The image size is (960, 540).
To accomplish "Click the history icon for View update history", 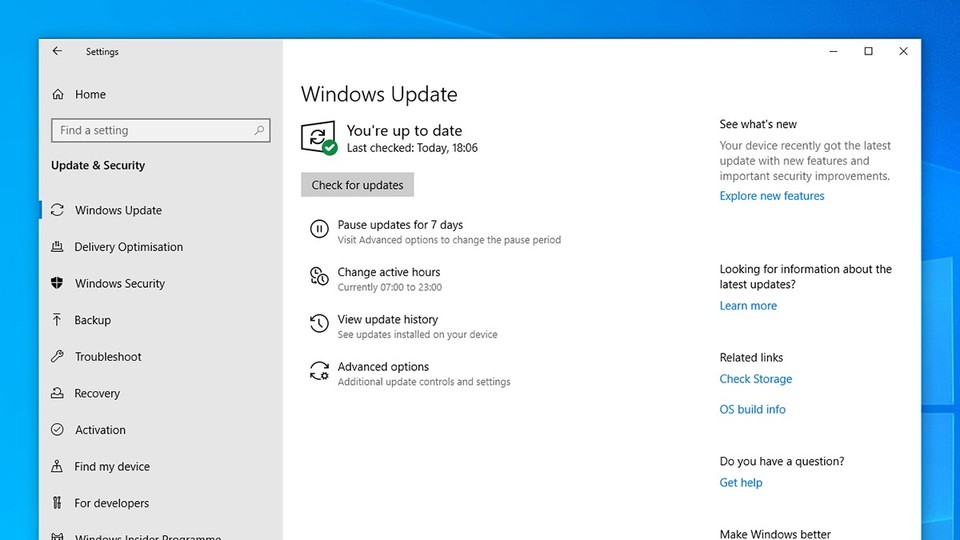I will [319, 323].
